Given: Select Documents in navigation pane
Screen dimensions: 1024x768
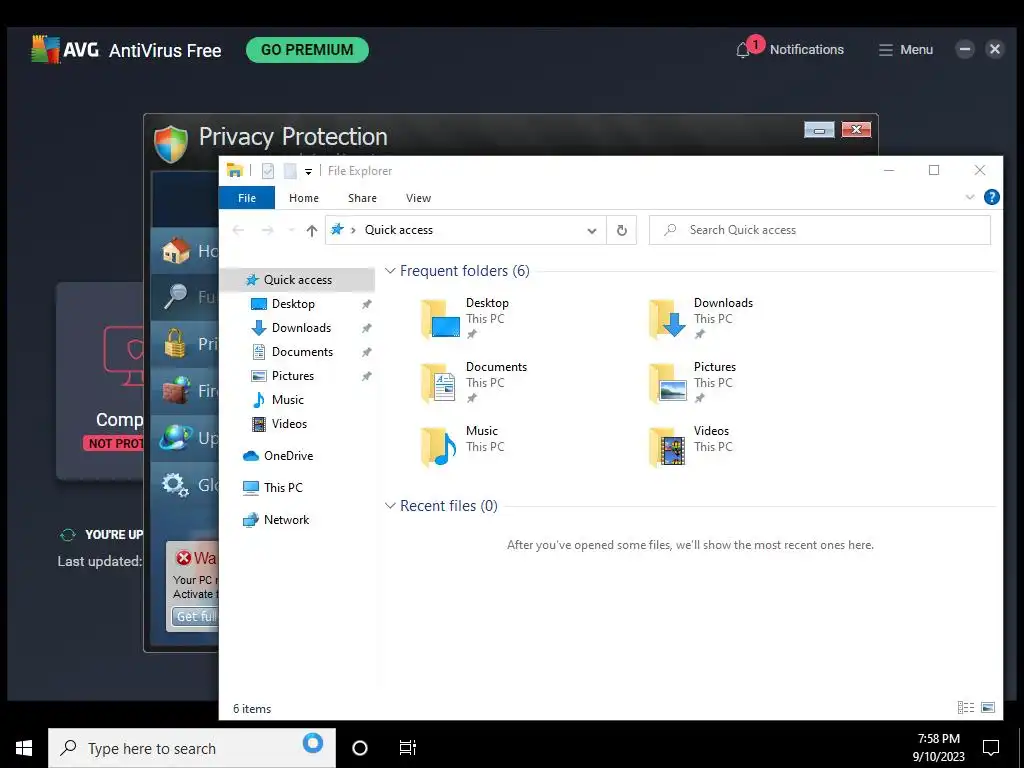Looking at the screenshot, I should point(302,352).
